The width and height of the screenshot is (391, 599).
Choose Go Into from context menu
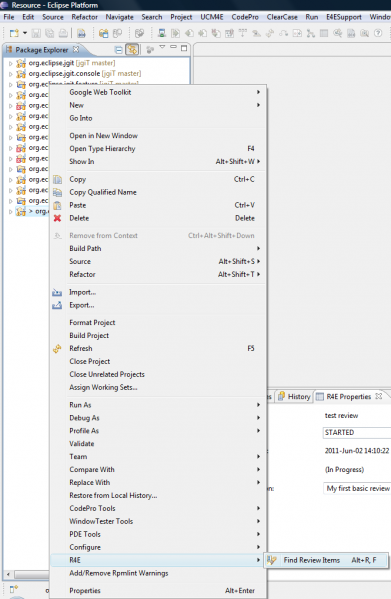tap(158, 118)
